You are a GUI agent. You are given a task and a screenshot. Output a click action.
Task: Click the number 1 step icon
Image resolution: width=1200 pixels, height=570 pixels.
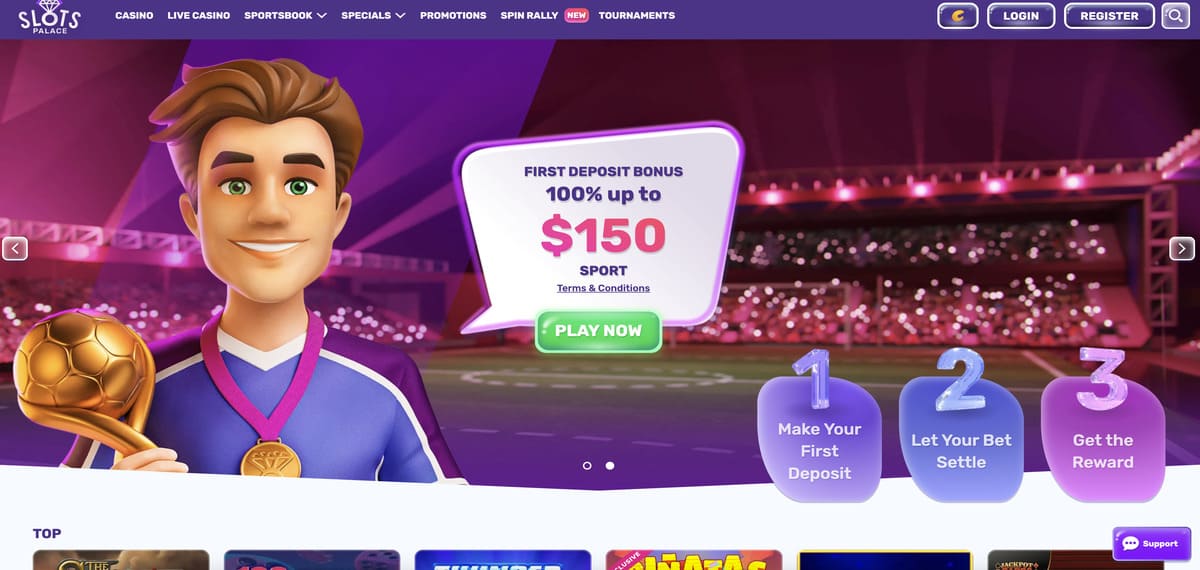(x=819, y=378)
